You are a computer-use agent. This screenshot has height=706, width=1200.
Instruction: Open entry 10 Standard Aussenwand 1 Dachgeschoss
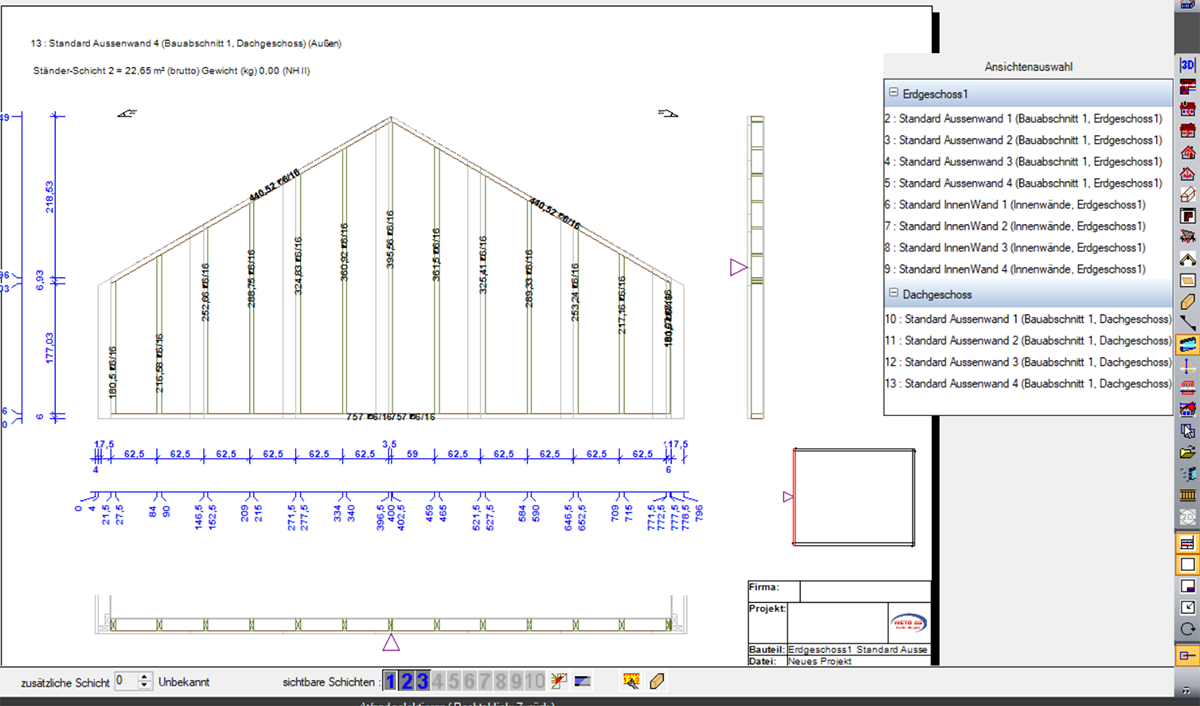point(1027,319)
